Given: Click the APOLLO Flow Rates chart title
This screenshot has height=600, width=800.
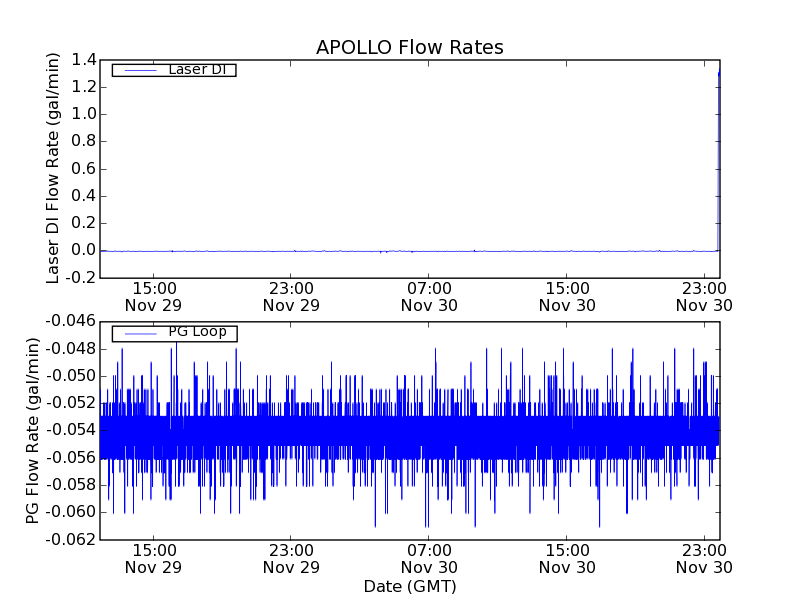Looking at the screenshot, I should 409,48.
